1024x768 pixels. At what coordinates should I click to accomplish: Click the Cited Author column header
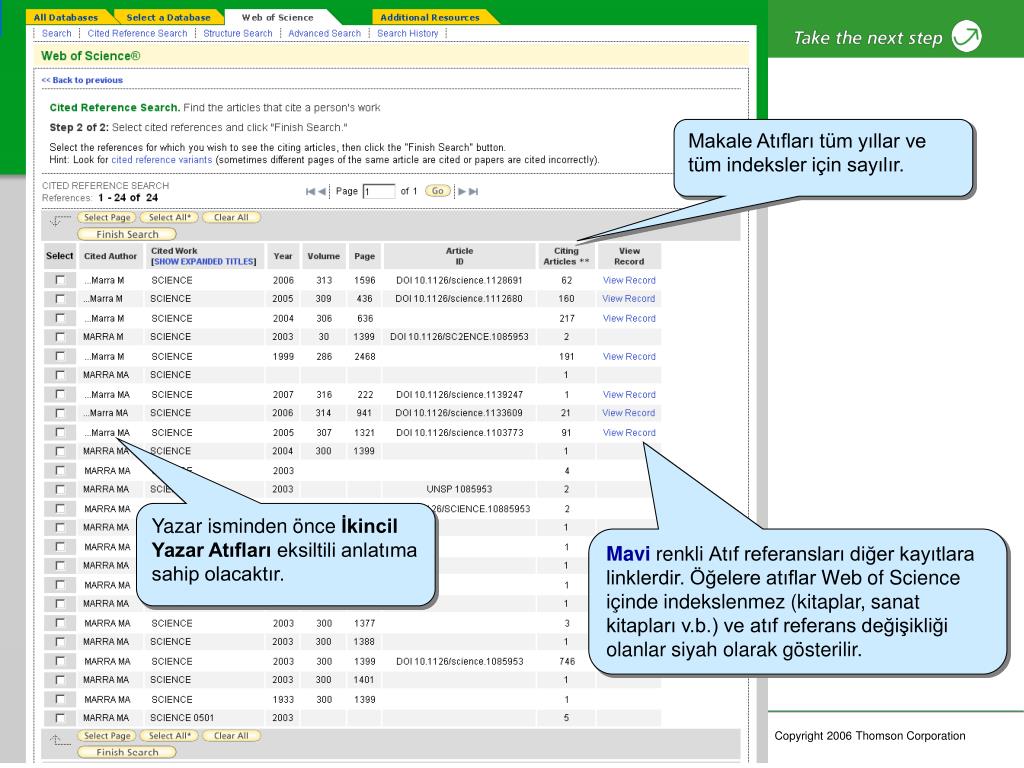[110, 256]
